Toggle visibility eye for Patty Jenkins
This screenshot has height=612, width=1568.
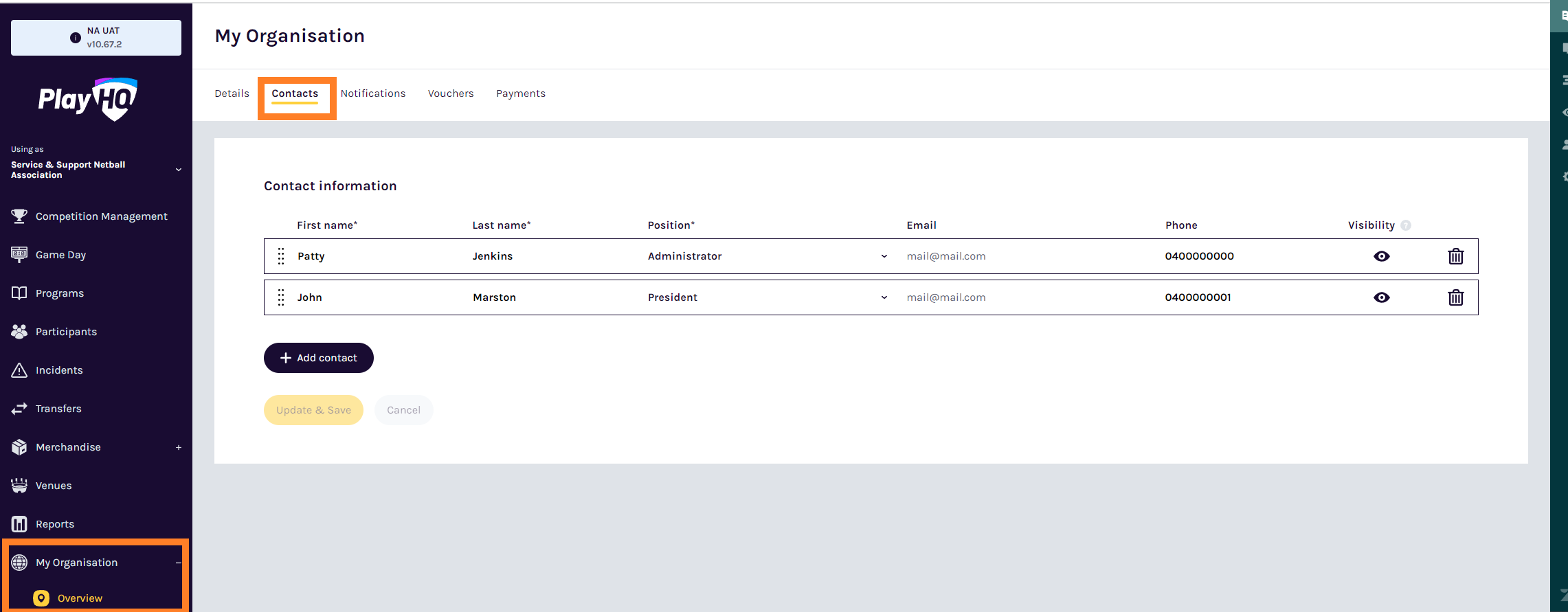(1381, 256)
